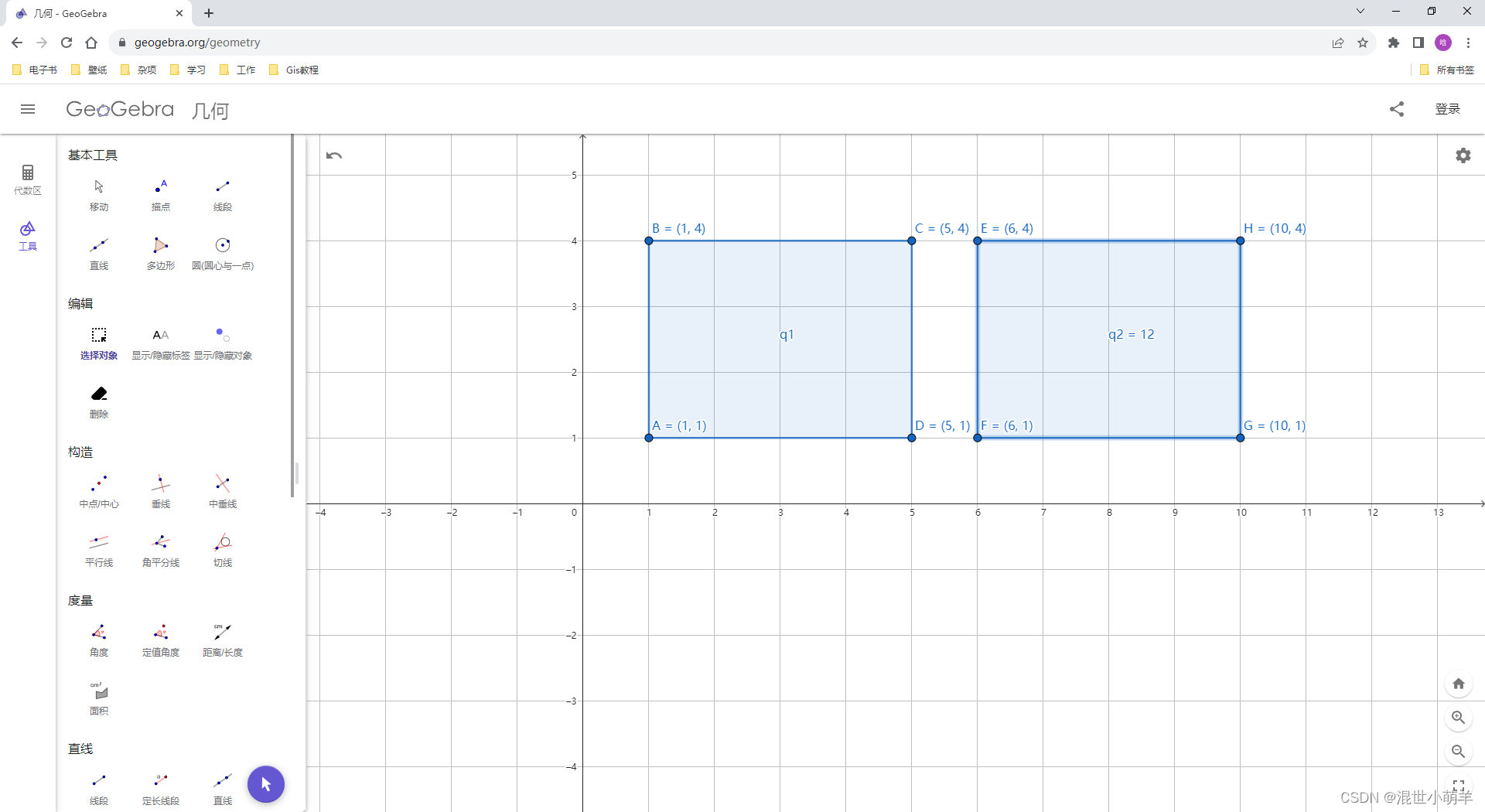Click the 登录 sign-in button
The image size is (1485, 812).
[1447, 109]
